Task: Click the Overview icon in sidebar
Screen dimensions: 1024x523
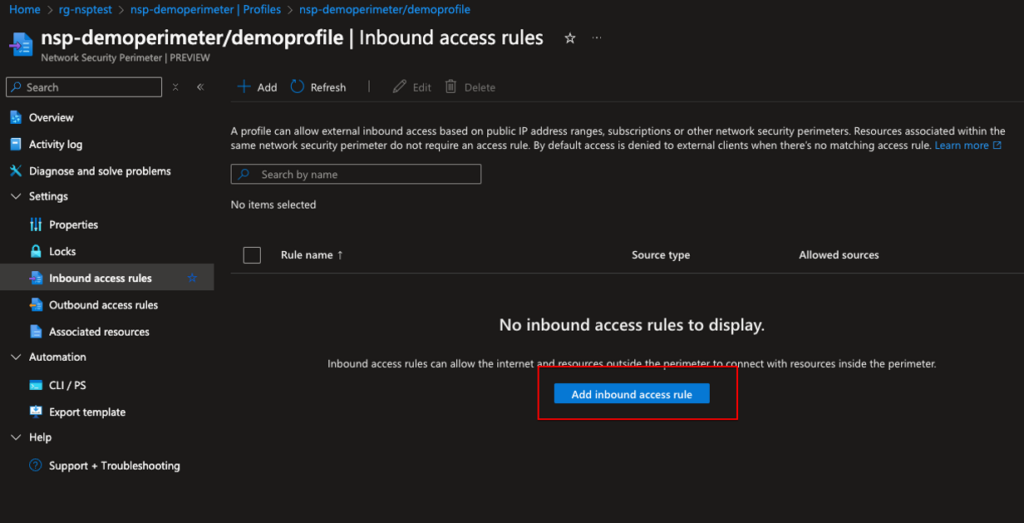Action: [15, 117]
